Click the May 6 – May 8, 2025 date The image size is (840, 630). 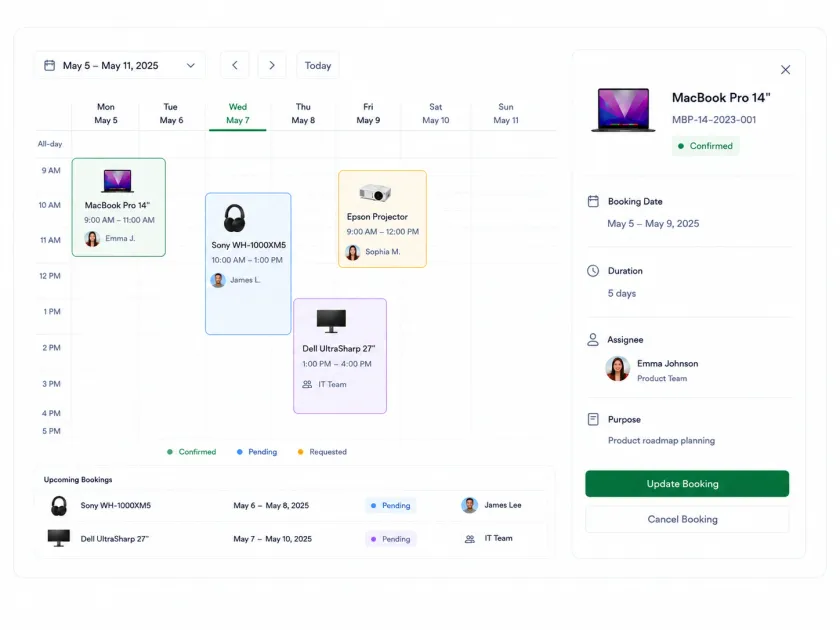(x=271, y=505)
